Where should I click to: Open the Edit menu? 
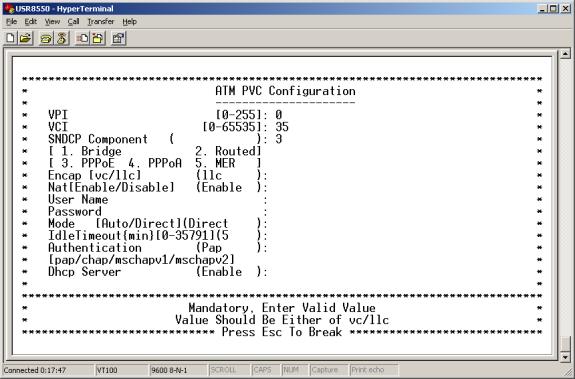point(30,22)
